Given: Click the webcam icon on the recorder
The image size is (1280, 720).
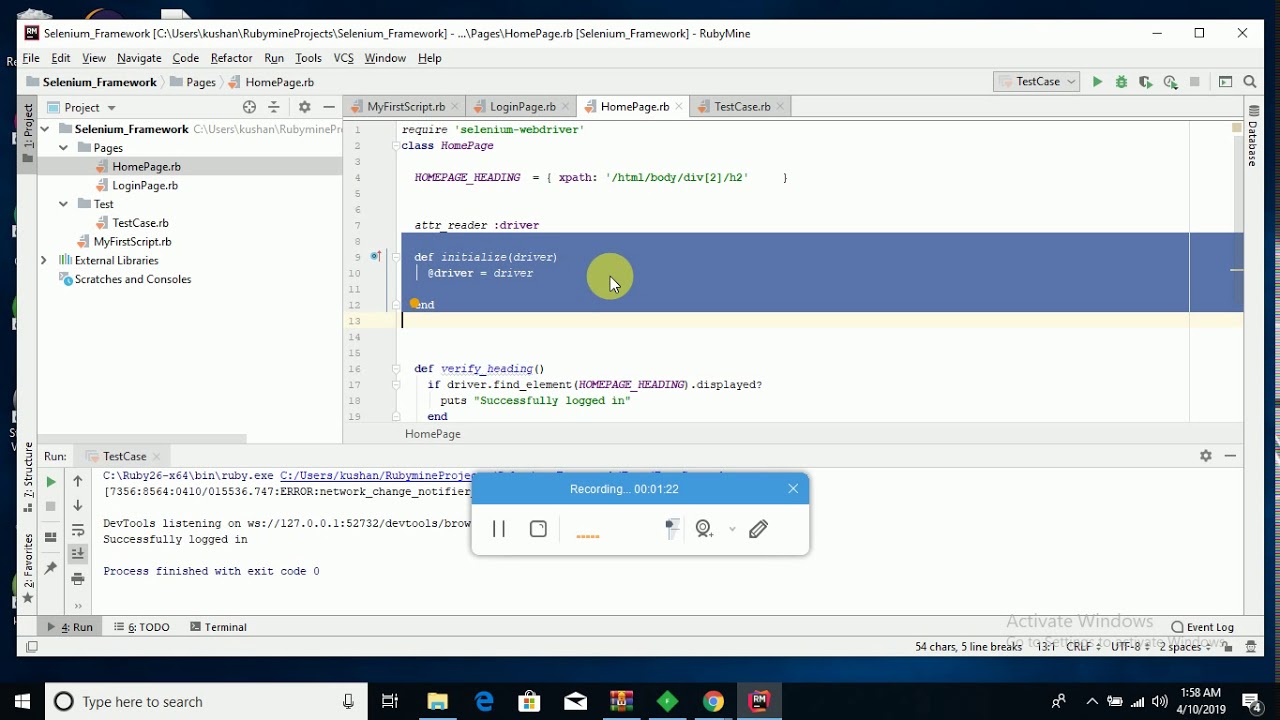Looking at the screenshot, I should coord(705,529).
